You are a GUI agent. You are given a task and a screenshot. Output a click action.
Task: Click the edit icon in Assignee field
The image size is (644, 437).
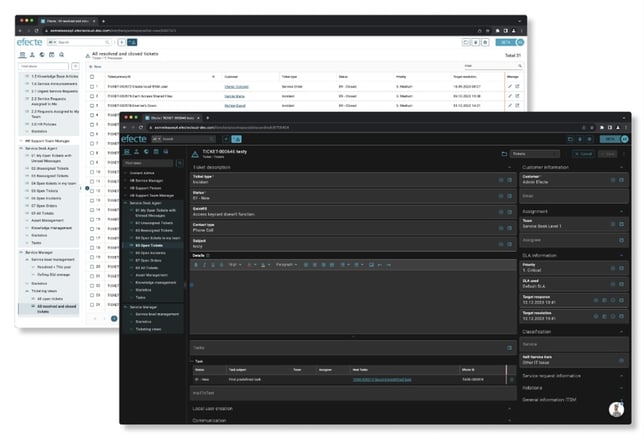621,240
